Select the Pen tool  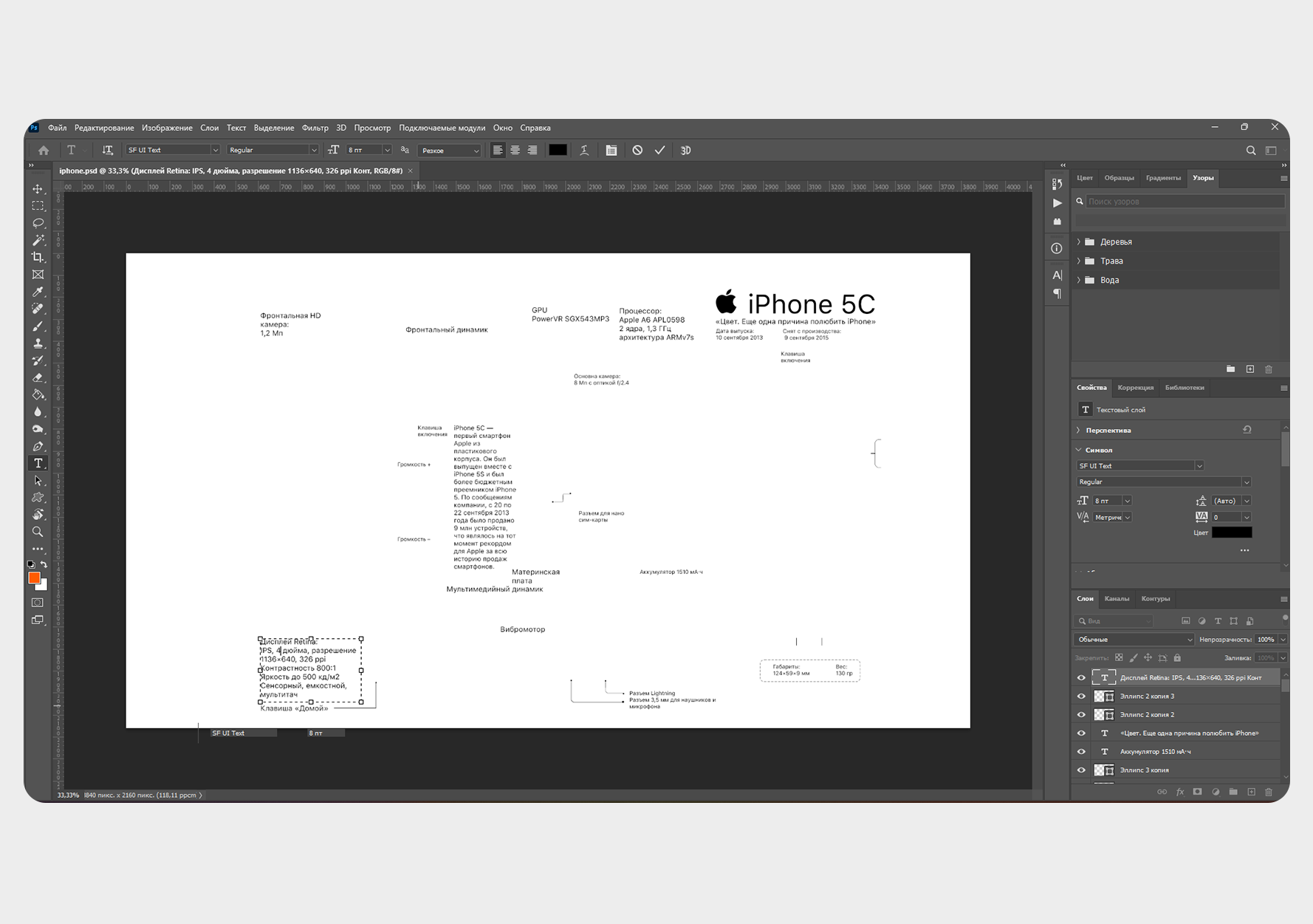click(38, 446)
